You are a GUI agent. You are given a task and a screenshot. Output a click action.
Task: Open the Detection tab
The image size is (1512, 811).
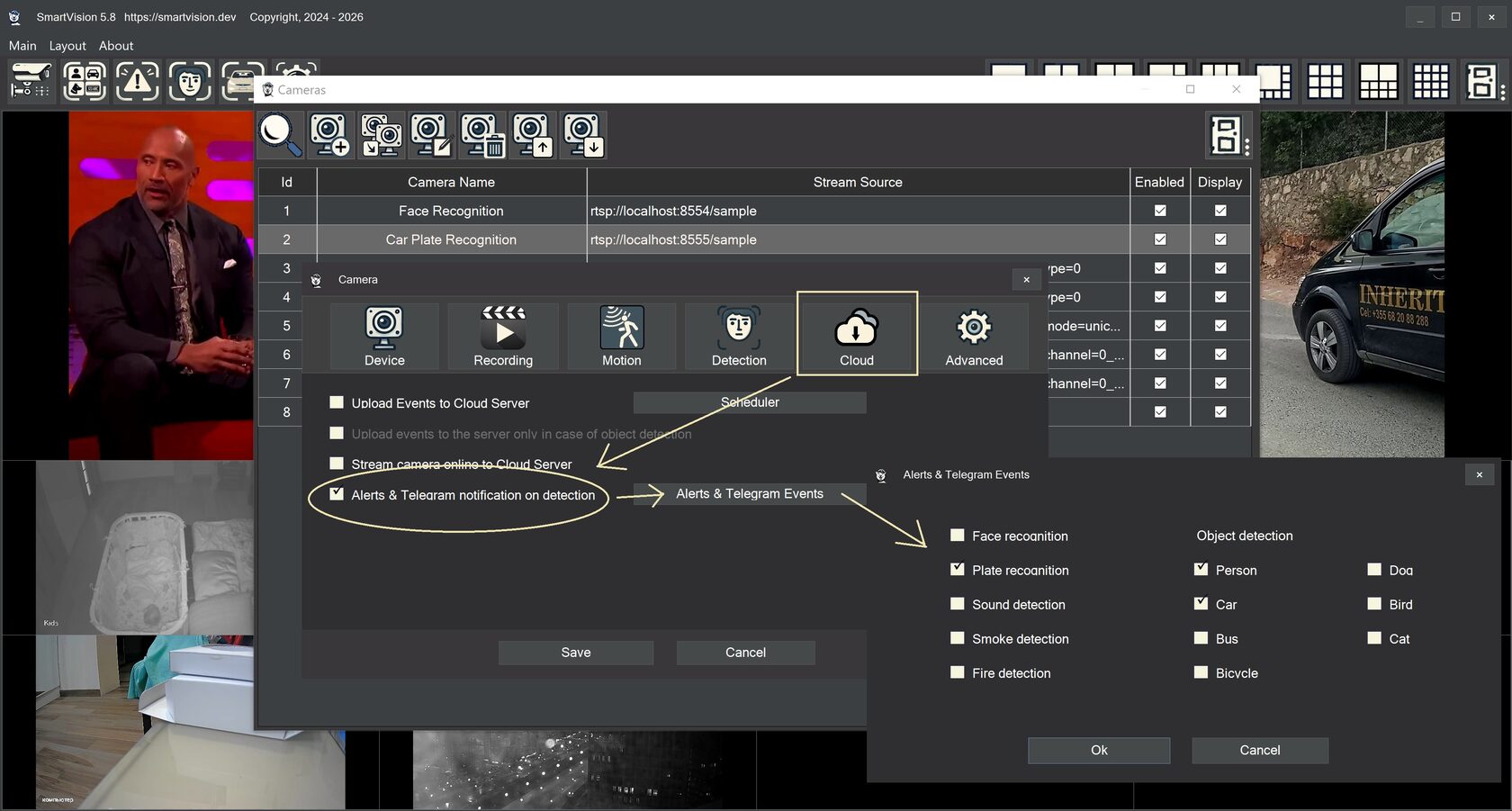[x=739, y=336]
